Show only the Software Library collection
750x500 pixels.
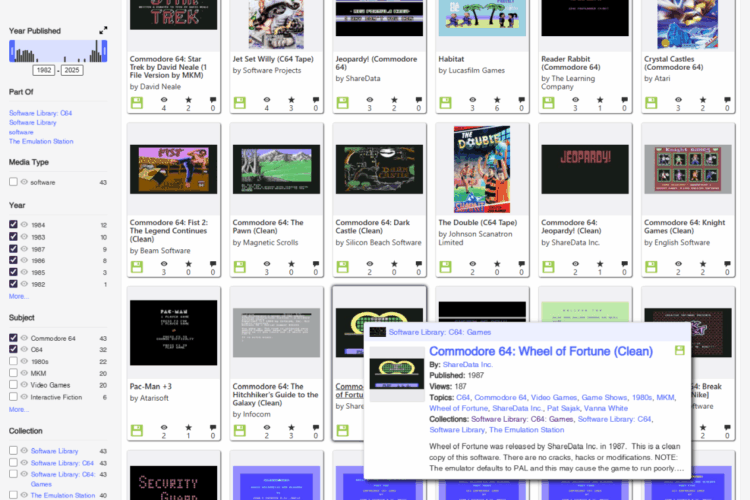(x=24, y=451)
